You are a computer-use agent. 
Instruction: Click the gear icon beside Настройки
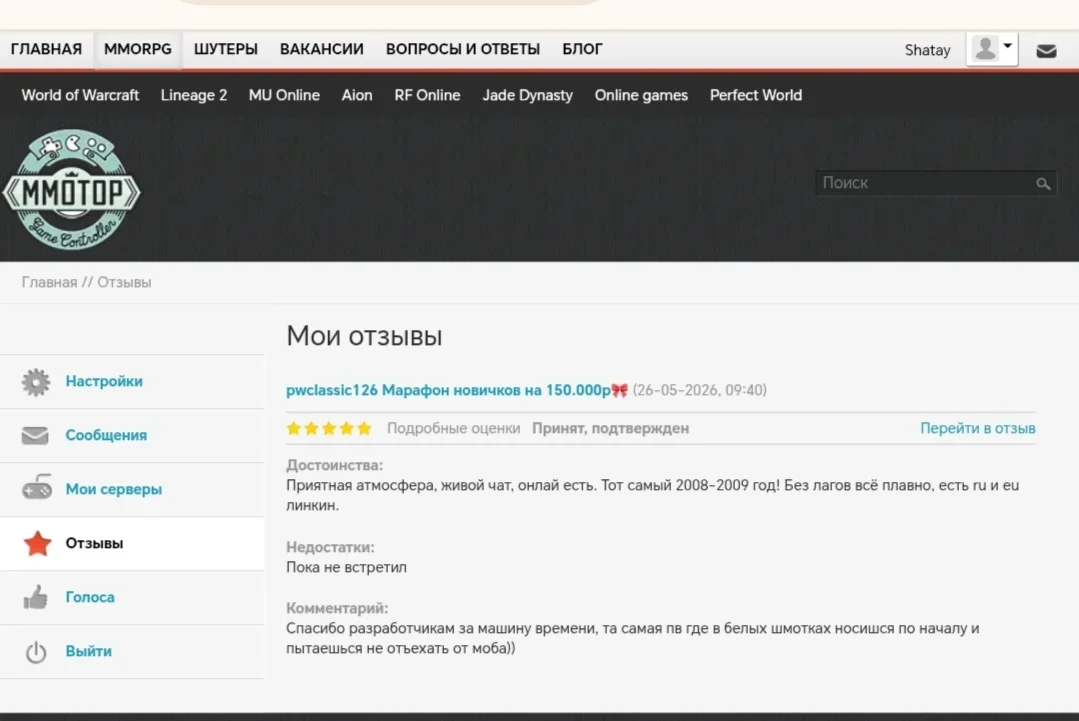pyautogui.click(x=36, y=382)
